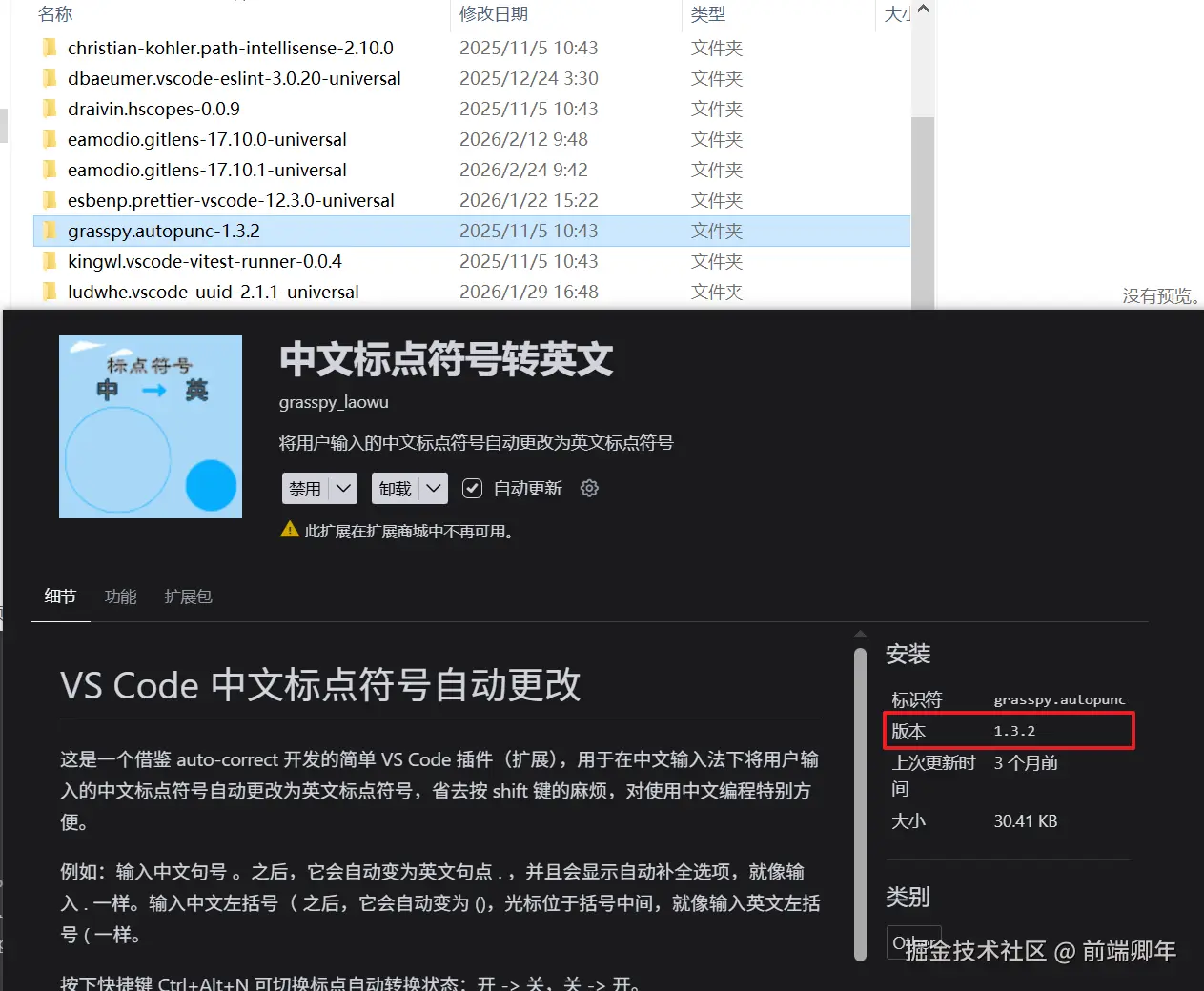Viewport: 1204px width, 991px height.
Task: Click the 大小 label in install info
Action: [x=908, y=820]
